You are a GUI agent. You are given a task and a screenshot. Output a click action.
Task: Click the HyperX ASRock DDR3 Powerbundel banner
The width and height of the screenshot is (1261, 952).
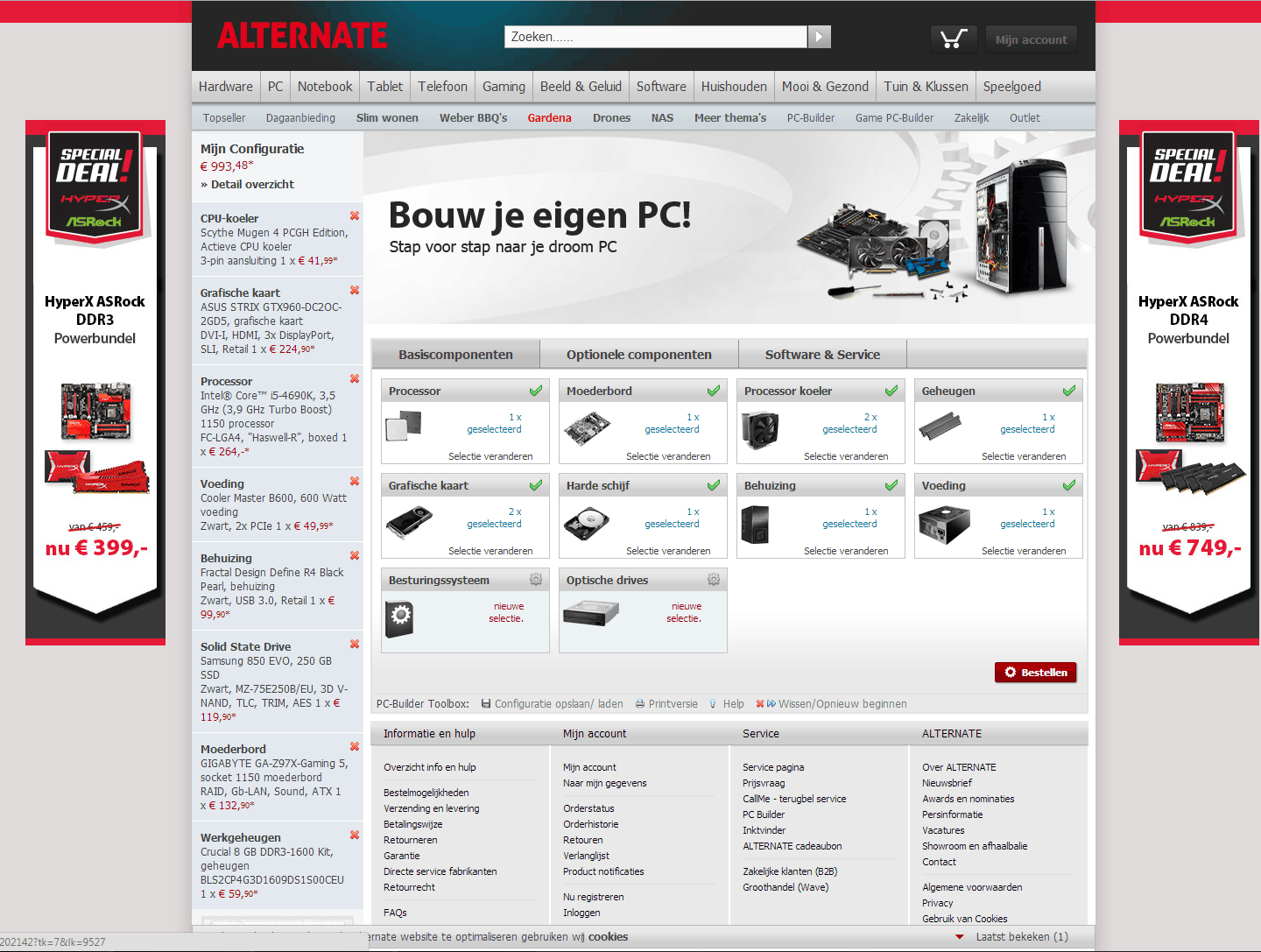(95, 383)
